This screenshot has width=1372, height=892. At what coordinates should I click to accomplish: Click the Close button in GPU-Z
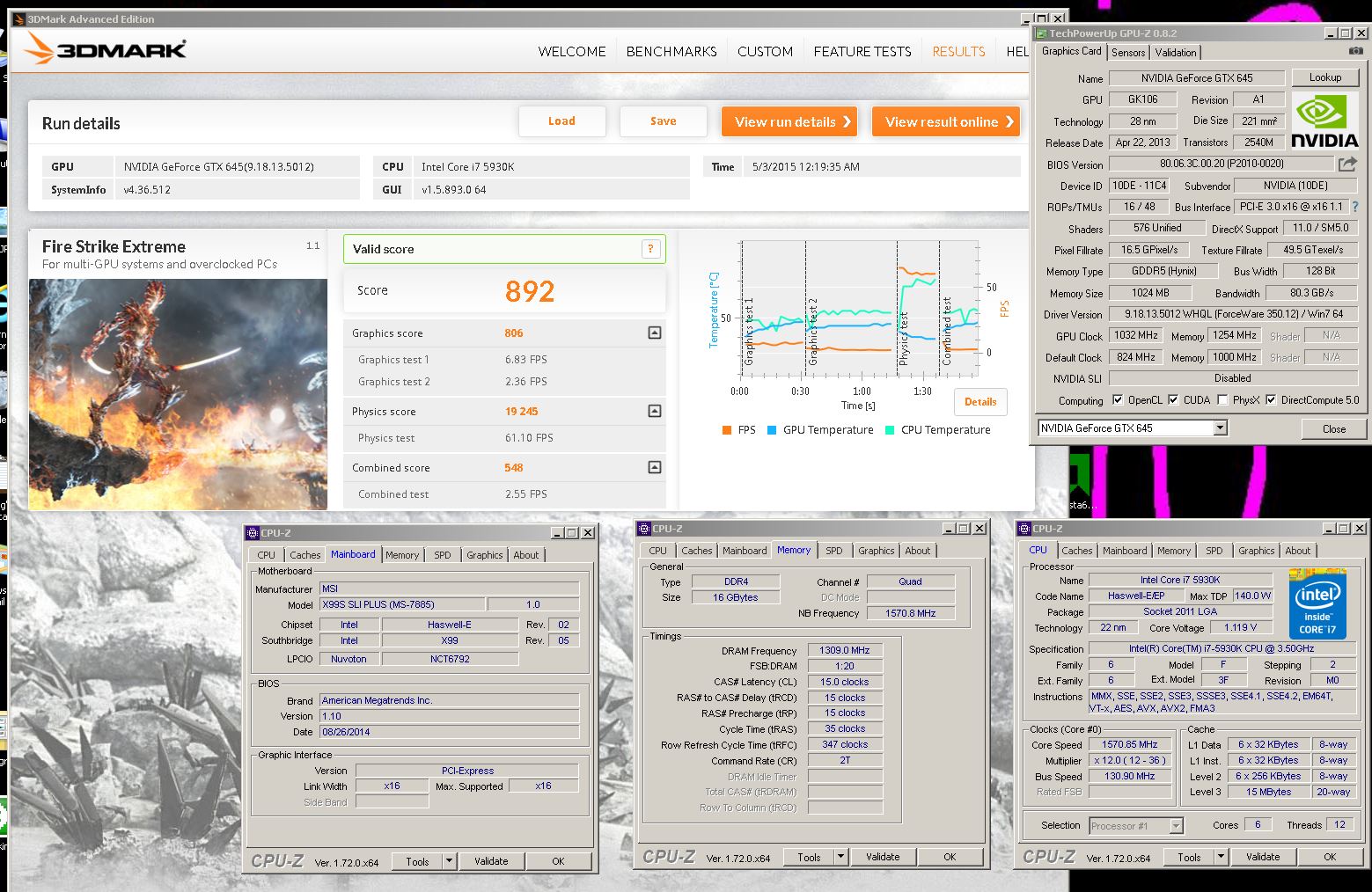1333,428
